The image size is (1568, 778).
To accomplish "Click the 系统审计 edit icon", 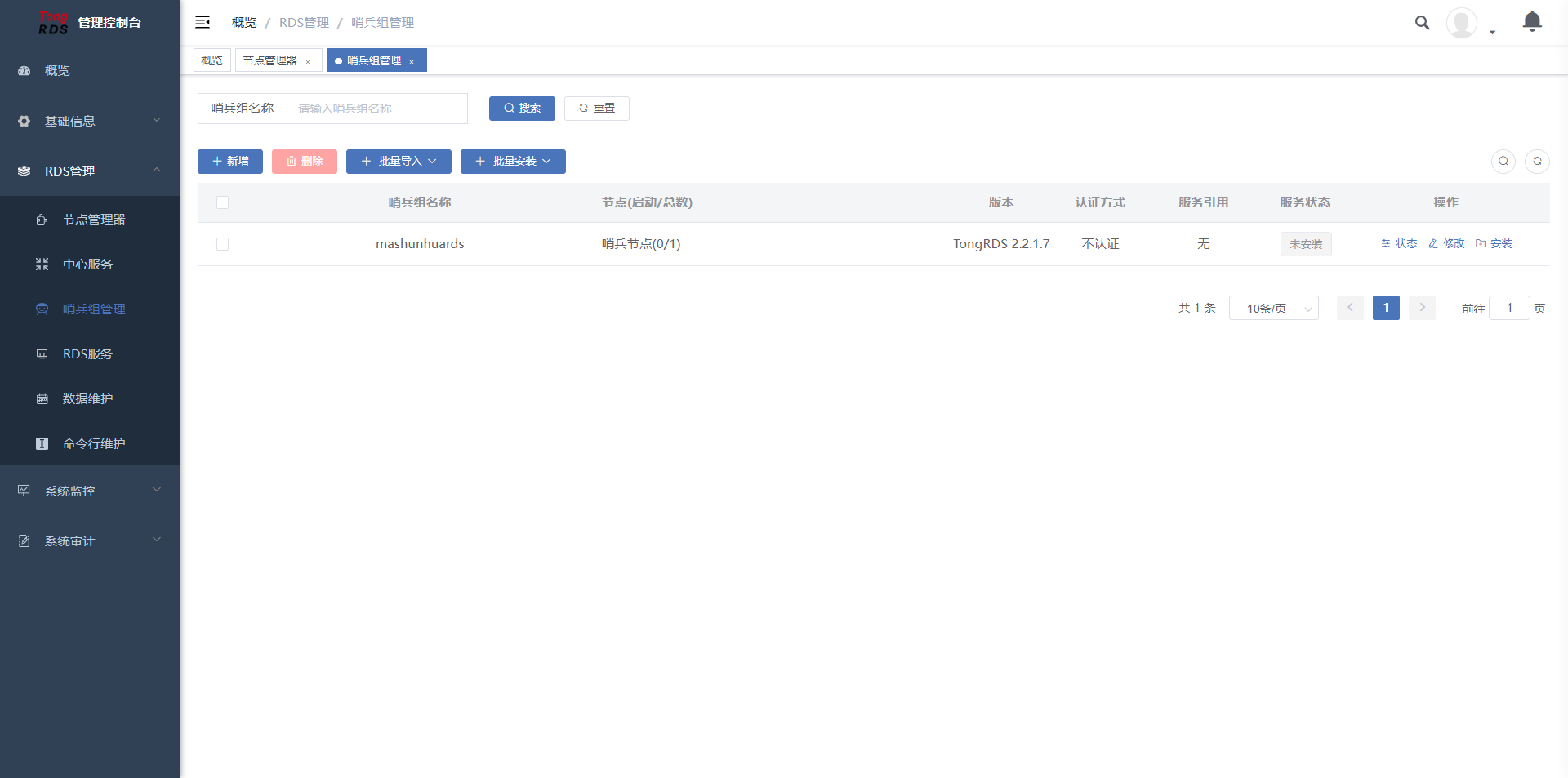I will pos(24,540).
